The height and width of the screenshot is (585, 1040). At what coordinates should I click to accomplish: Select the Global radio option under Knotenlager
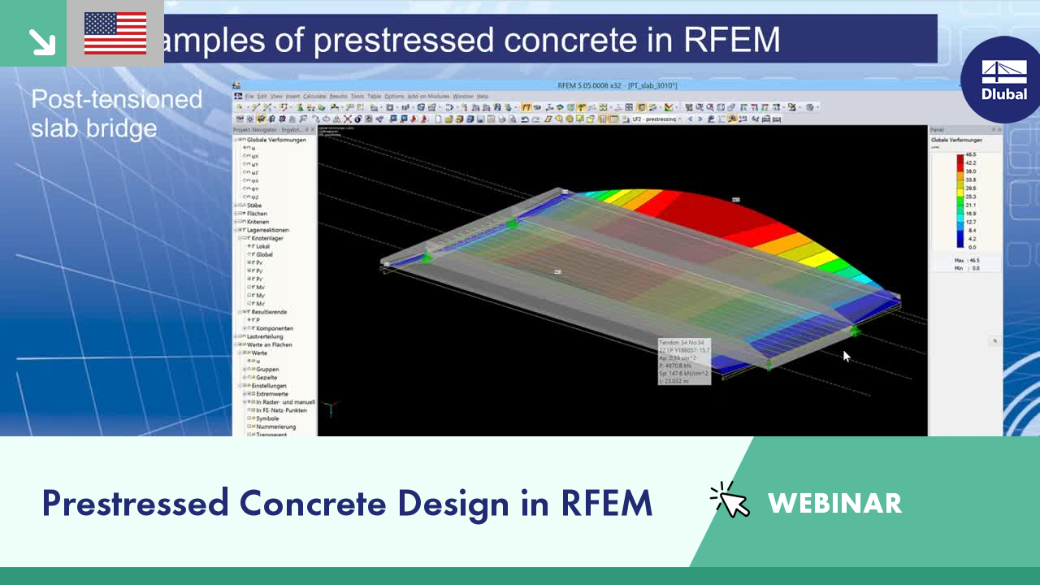pyautogui.click(x=250, y=254)
